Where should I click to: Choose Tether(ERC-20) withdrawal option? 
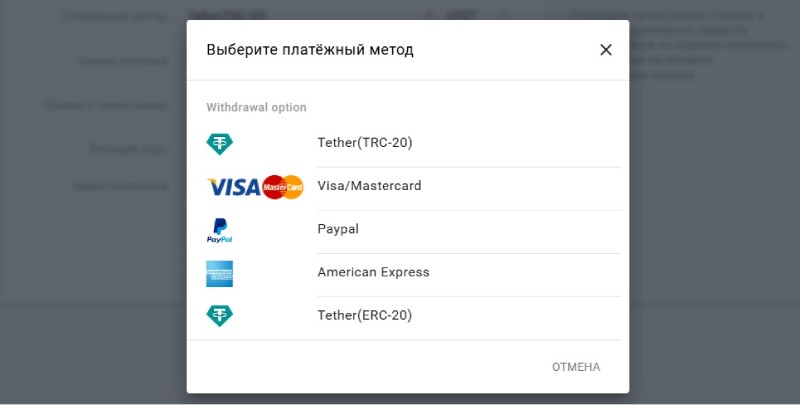[365, 316]
